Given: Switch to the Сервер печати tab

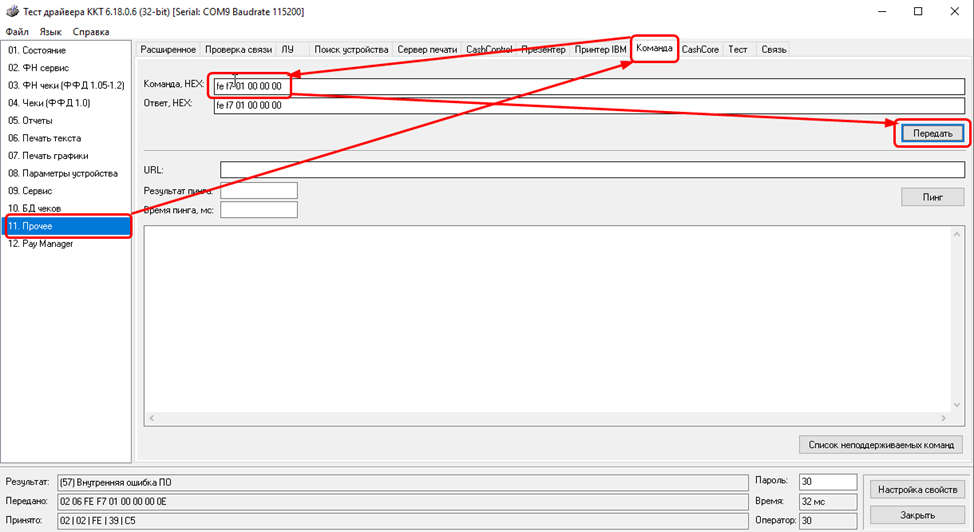Looking at the screenshot, I should coord(427,49).
